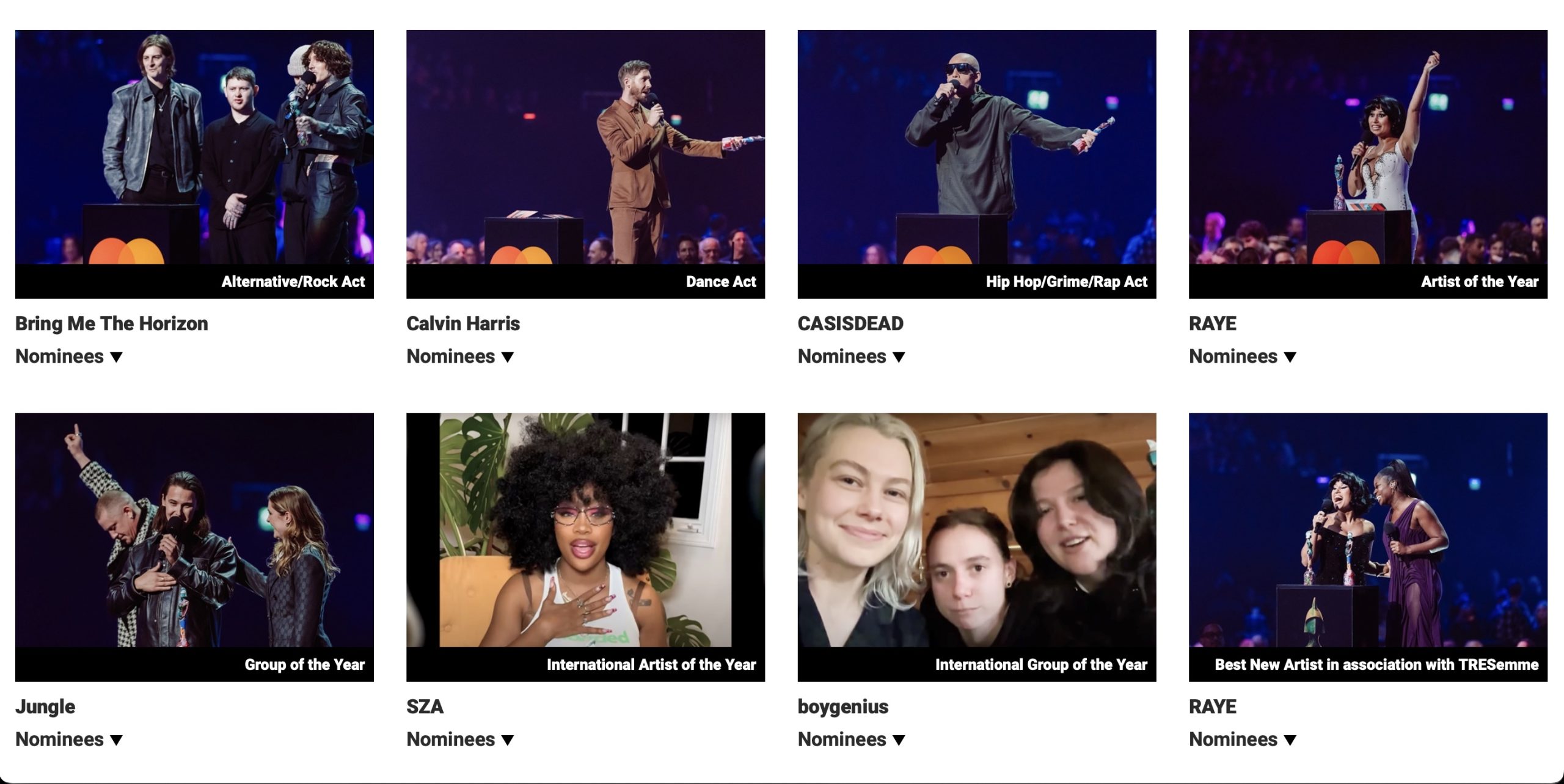This screenshot has height=784, width=1564.
Task: Open the International Artist of the Year photo
Action: tap(585, 546)
